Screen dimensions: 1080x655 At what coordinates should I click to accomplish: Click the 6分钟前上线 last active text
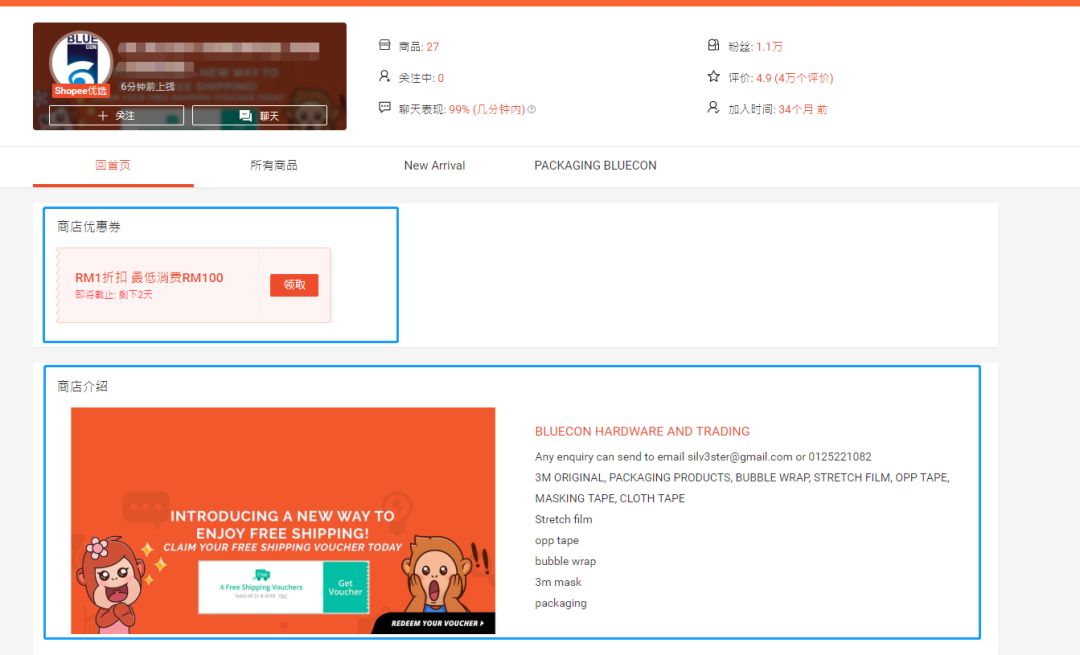[x=147, y=87]
